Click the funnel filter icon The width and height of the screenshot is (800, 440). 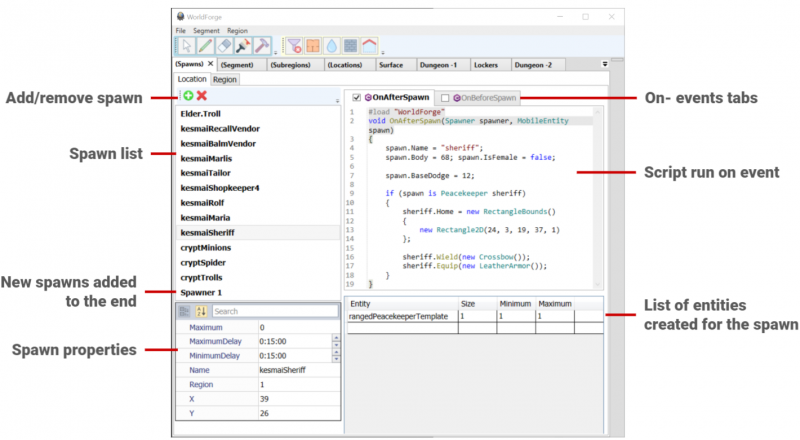pyautogui.click(x=294, y=45)
